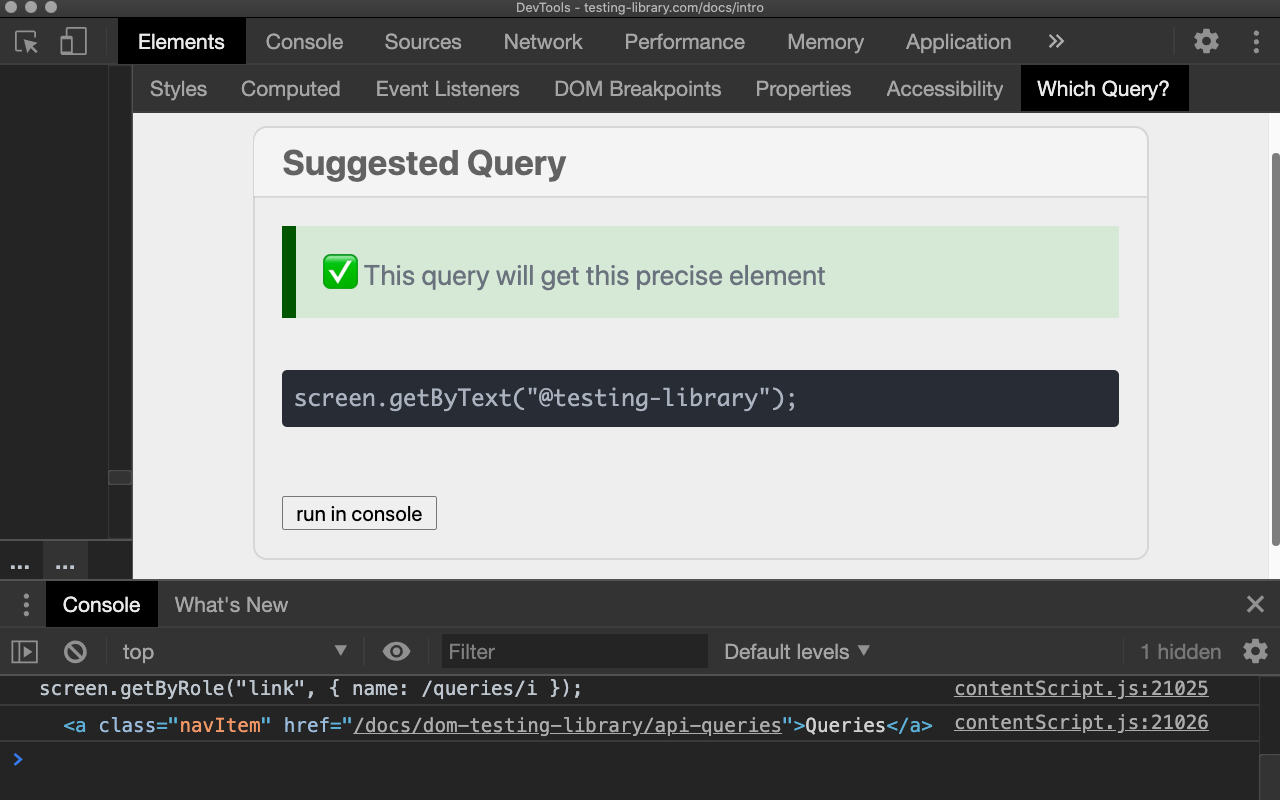
Task: Open the drawer kebab menu
Action: click(x=26, y=604)
